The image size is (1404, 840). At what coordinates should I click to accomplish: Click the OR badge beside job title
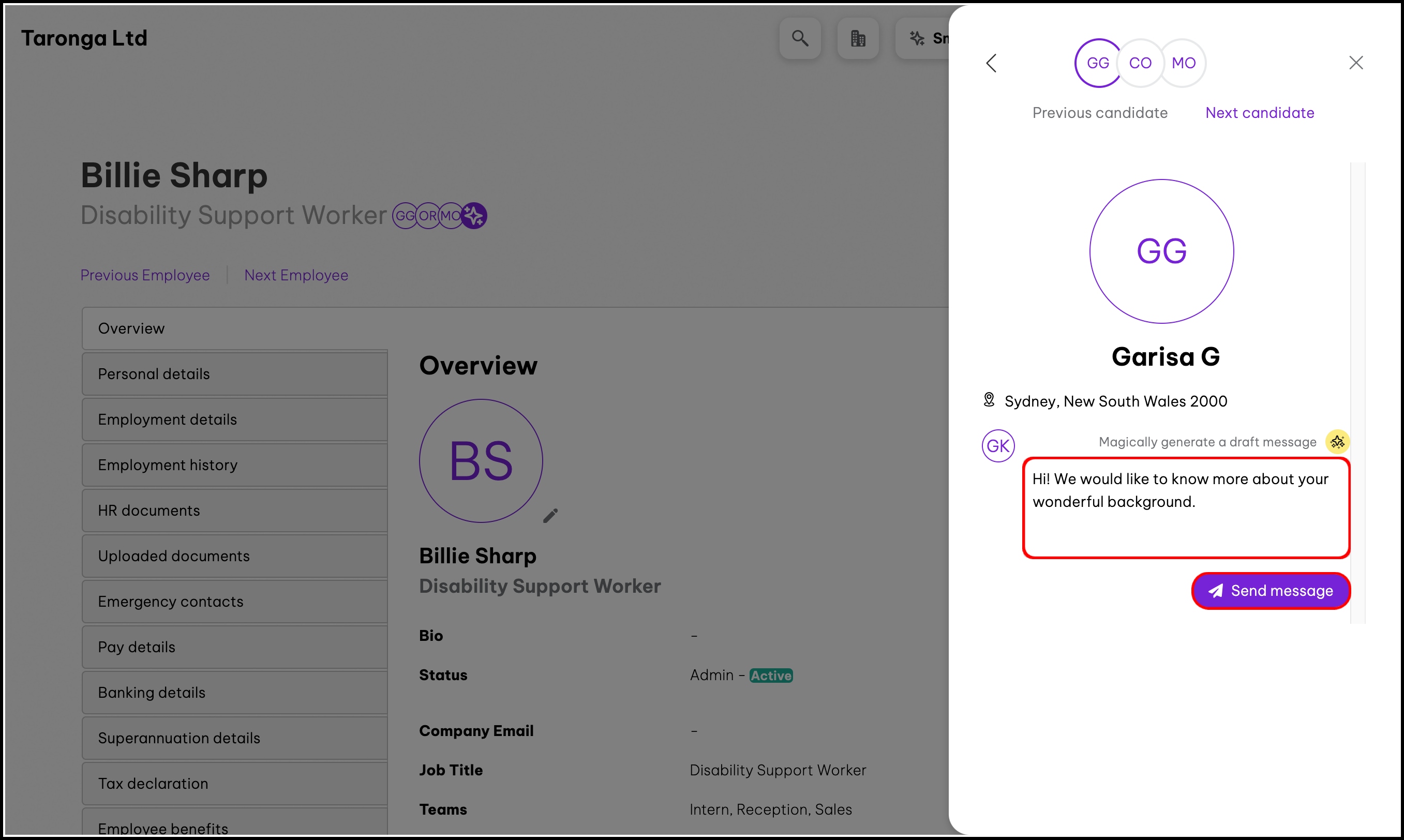427,216
